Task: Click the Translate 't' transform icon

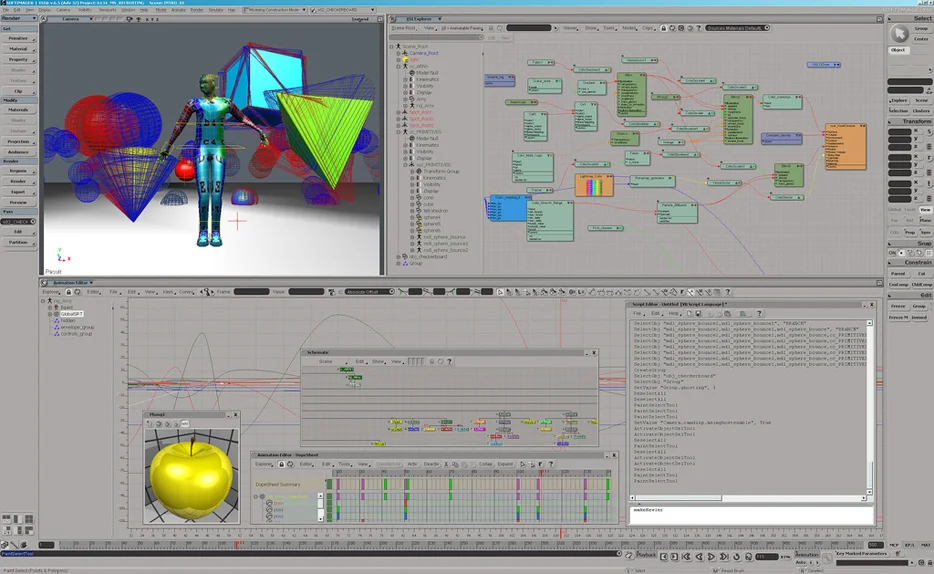Action: pos(928,183)
